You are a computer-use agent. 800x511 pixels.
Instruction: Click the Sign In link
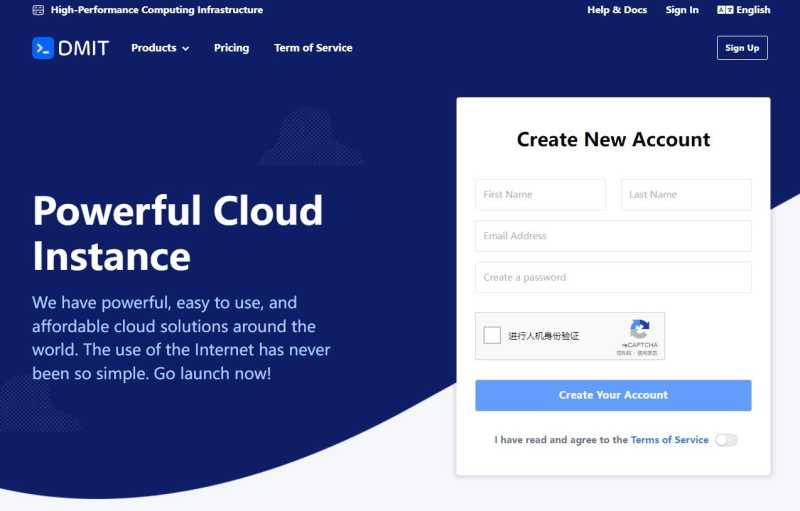tap(682, 10)
